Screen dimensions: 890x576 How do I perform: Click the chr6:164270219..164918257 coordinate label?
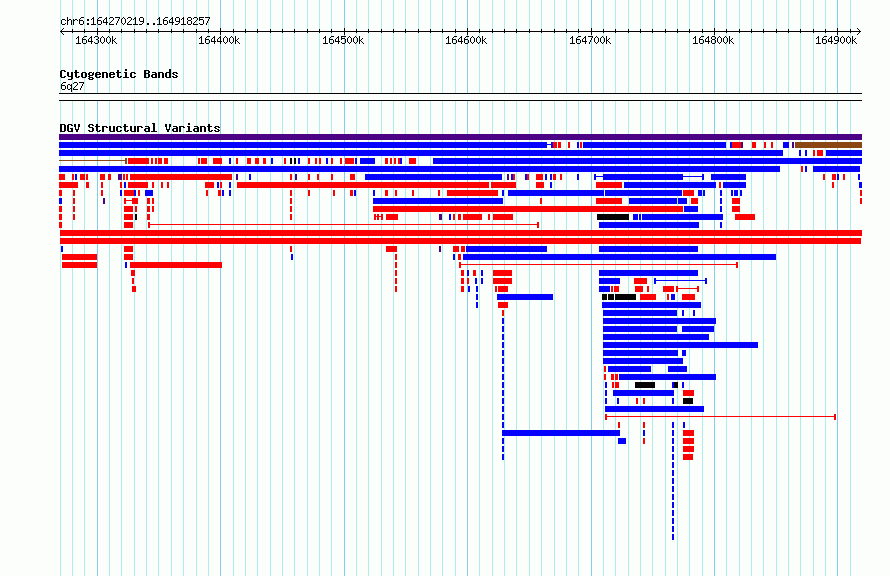click(x=135, y=21)
